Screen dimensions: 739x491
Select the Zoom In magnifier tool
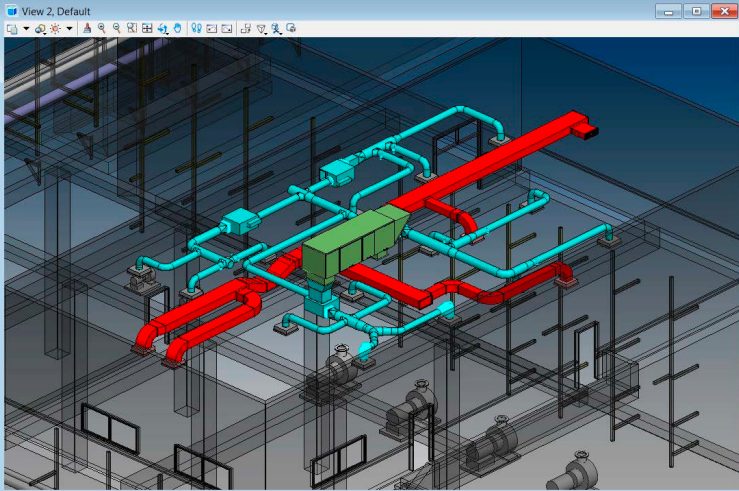[x=102, y=28]
